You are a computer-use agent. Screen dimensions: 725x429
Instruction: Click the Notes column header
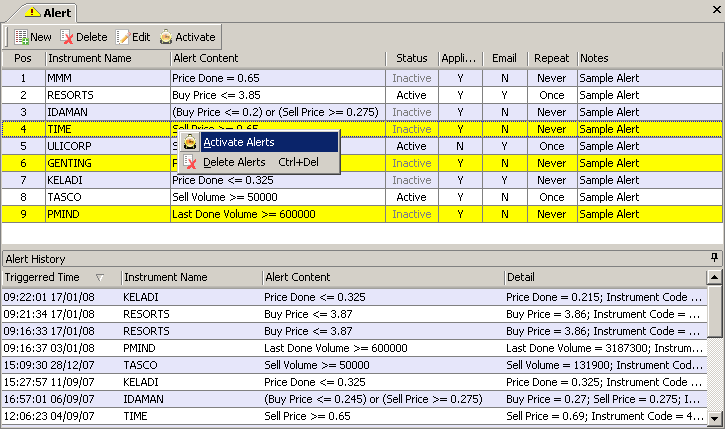[x=650, y=58]
